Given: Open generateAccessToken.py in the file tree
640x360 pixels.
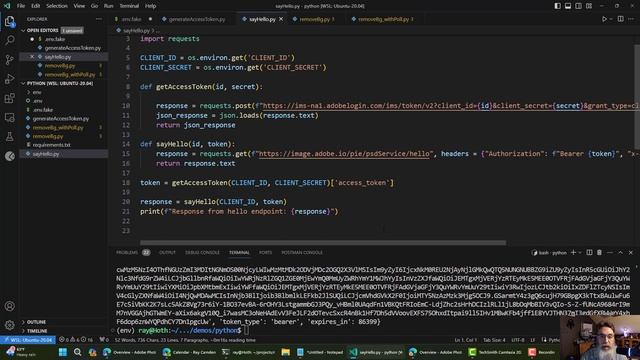Looking at the screenshot, I should pos(60,119).
